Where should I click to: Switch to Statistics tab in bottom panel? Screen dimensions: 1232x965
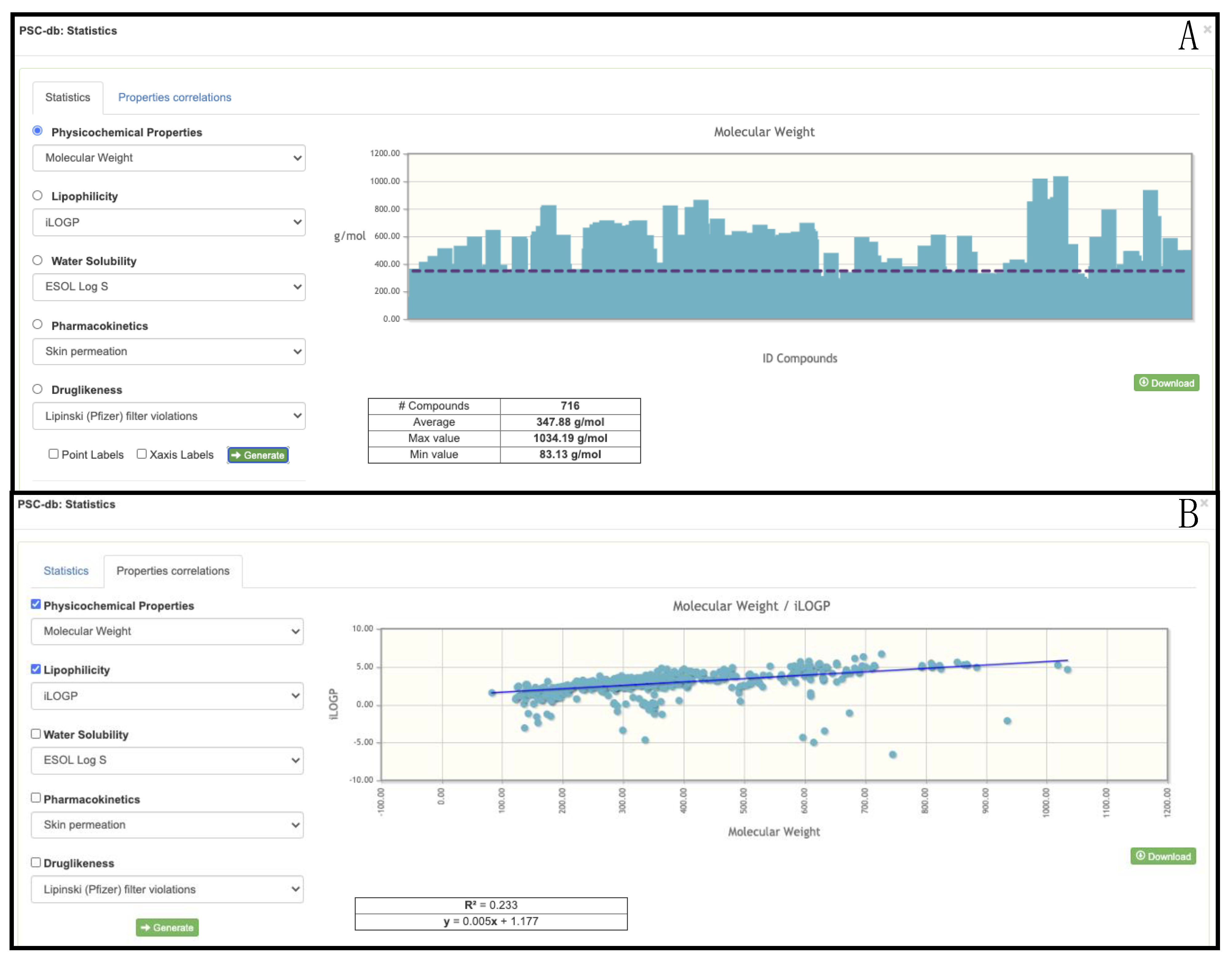pos(66,571)
